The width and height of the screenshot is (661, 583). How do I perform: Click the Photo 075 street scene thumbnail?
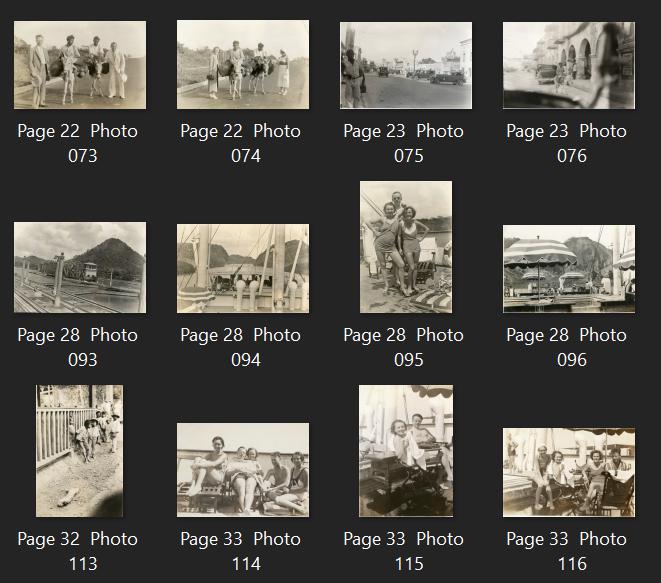[x=405, y=65]
